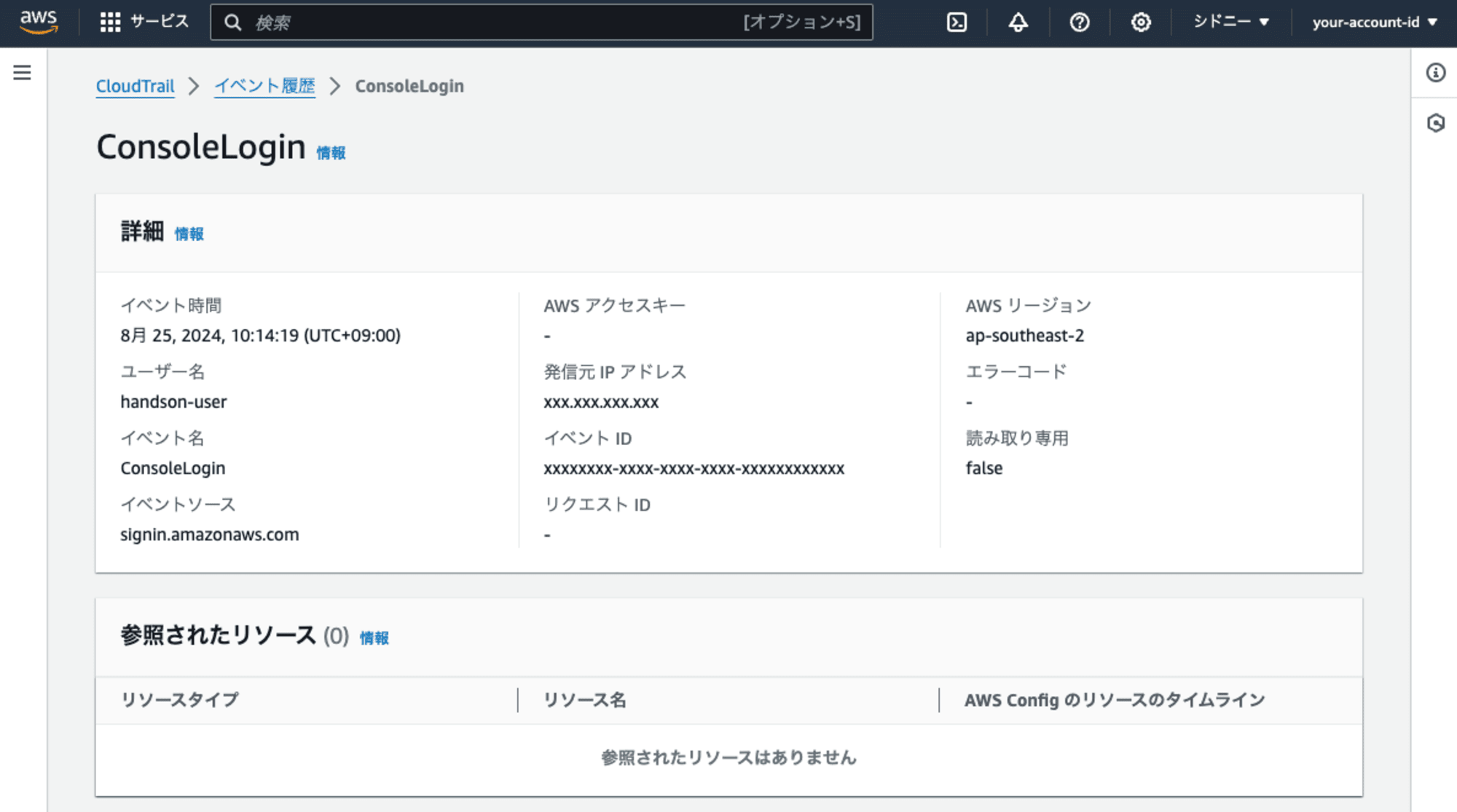Image resolution: width=1457 pixels, height=812 pixels.
Task: Select event source 'signin.amazonaws.com'
Action: click(210, 535)
